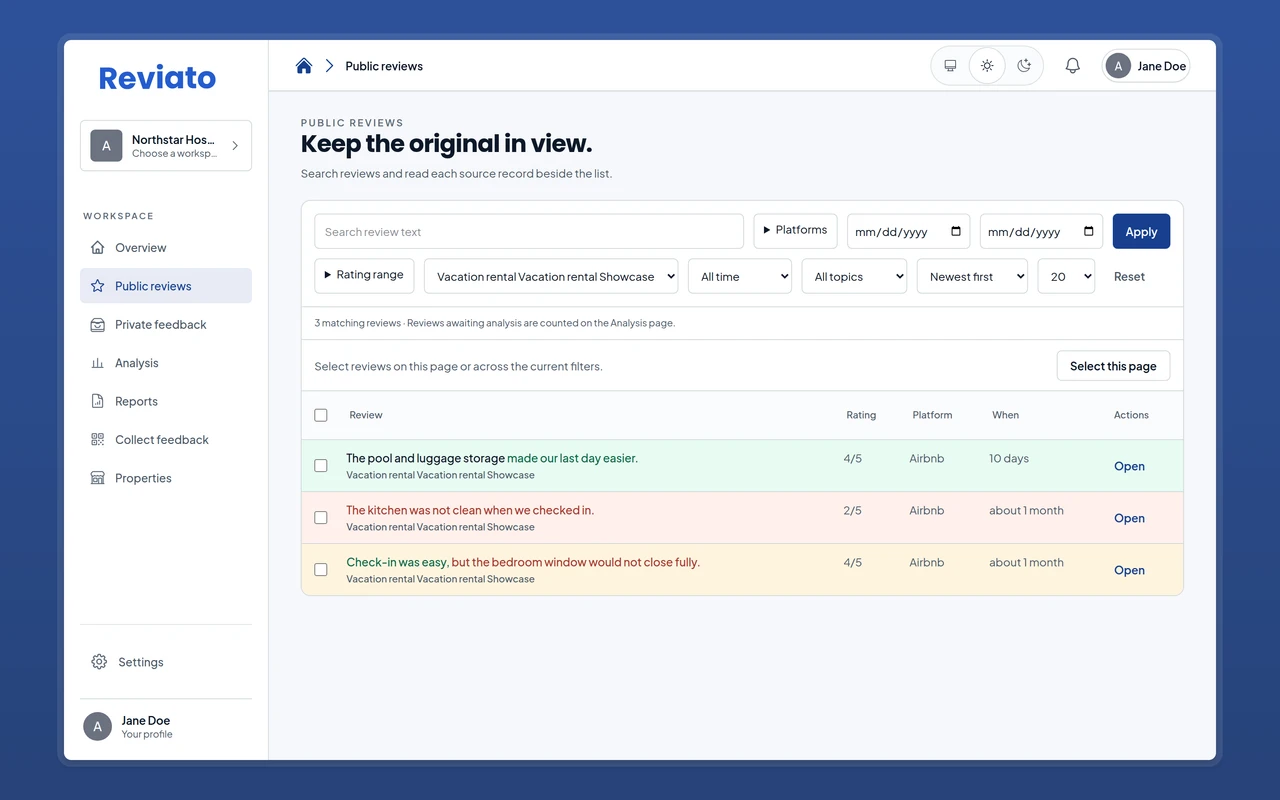Click the Apply button

pos(1141,231)
